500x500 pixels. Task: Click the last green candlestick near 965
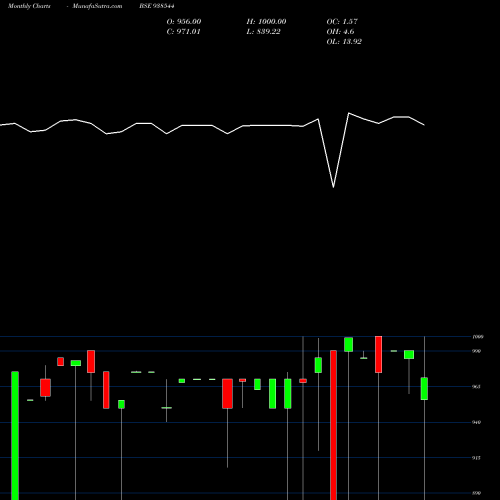pyautogui.click(x=424, y=389)
